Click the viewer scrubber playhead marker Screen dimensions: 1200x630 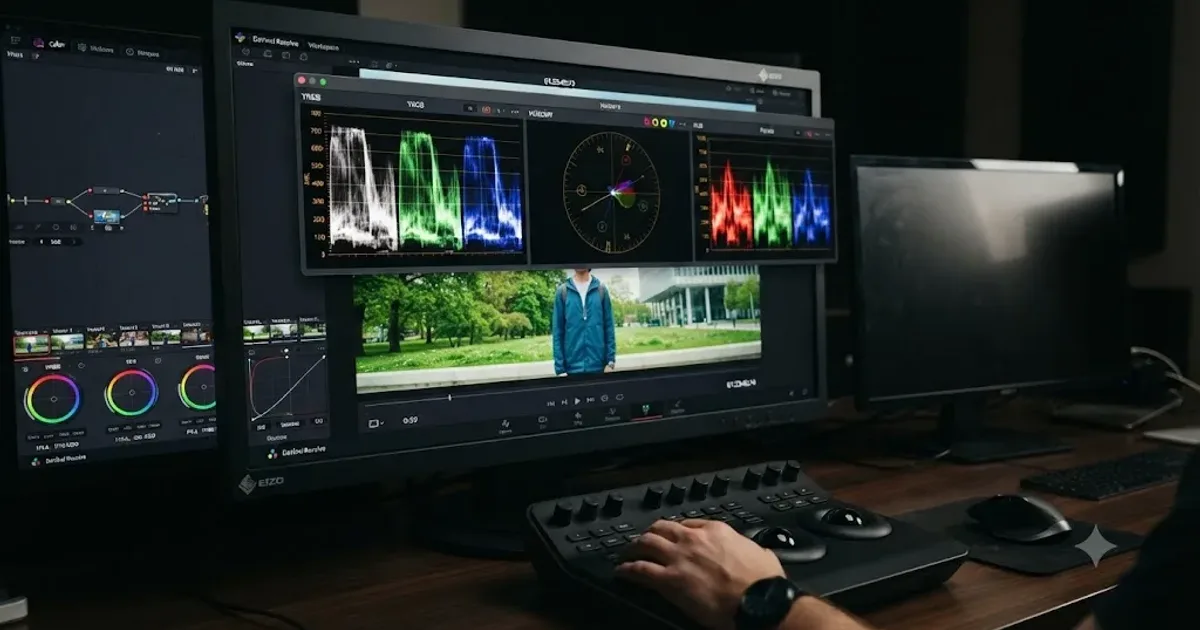point(450,397)
